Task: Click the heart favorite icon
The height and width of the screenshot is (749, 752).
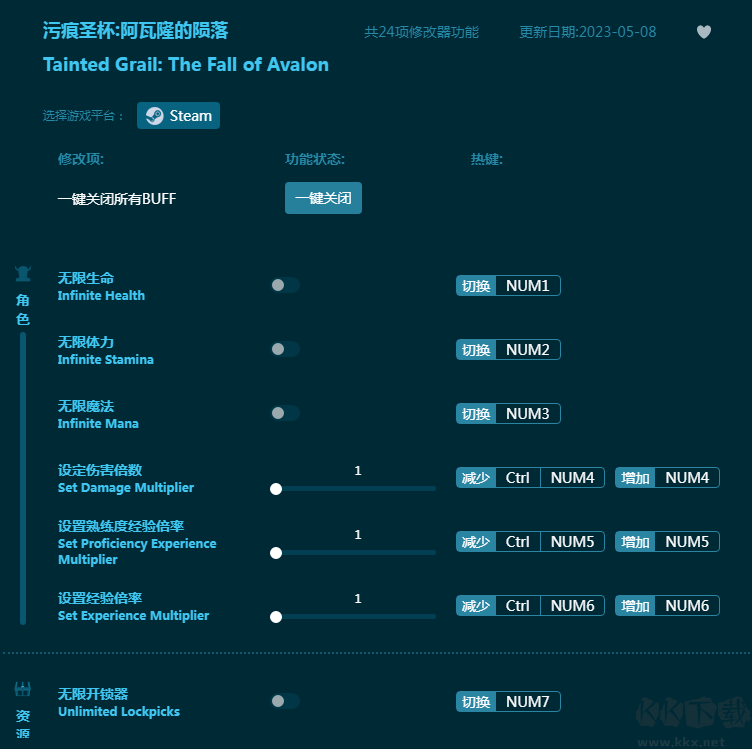Action: (704, 32)
